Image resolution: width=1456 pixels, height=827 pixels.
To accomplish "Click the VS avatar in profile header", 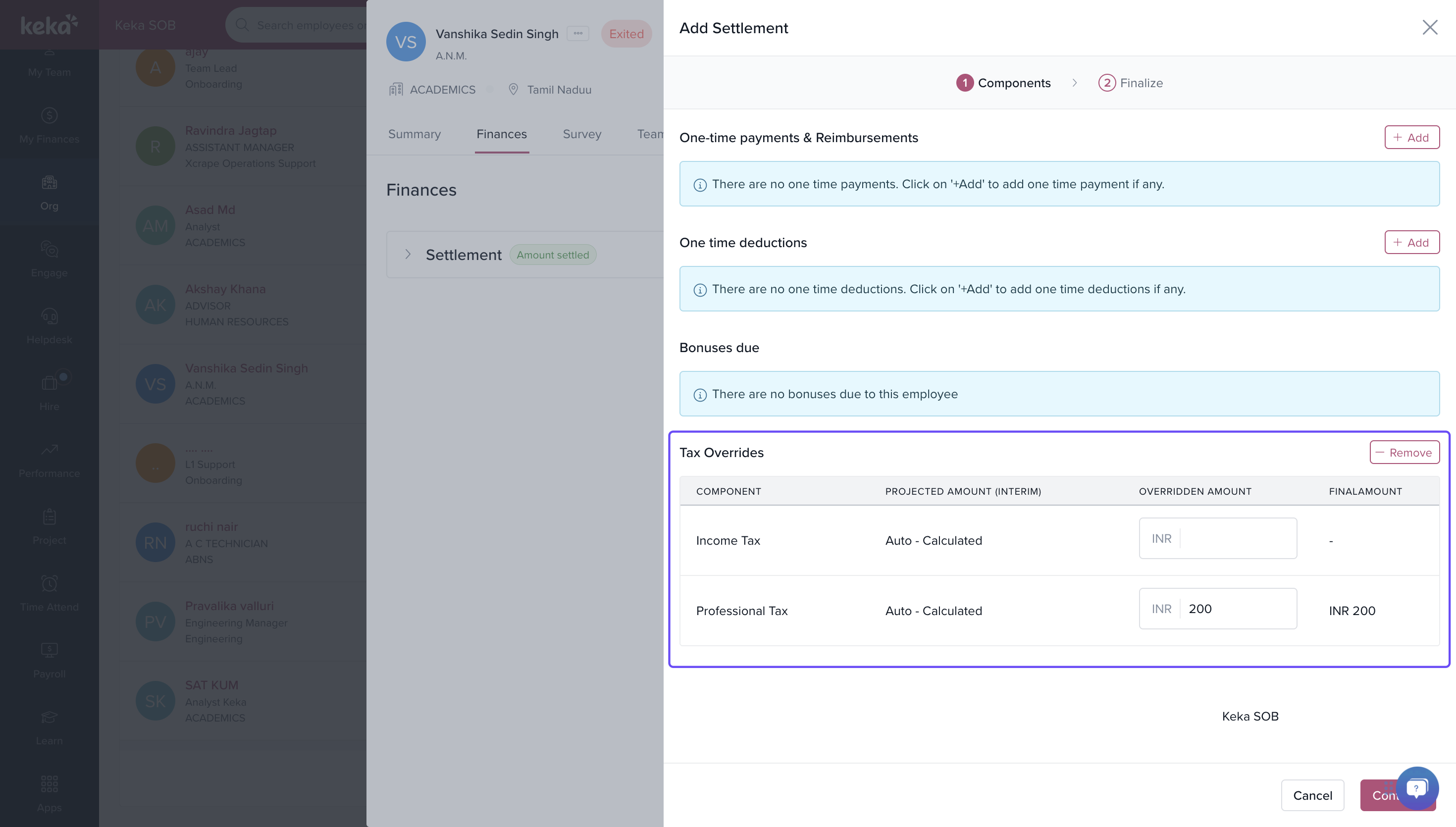I will coord(406,42).
